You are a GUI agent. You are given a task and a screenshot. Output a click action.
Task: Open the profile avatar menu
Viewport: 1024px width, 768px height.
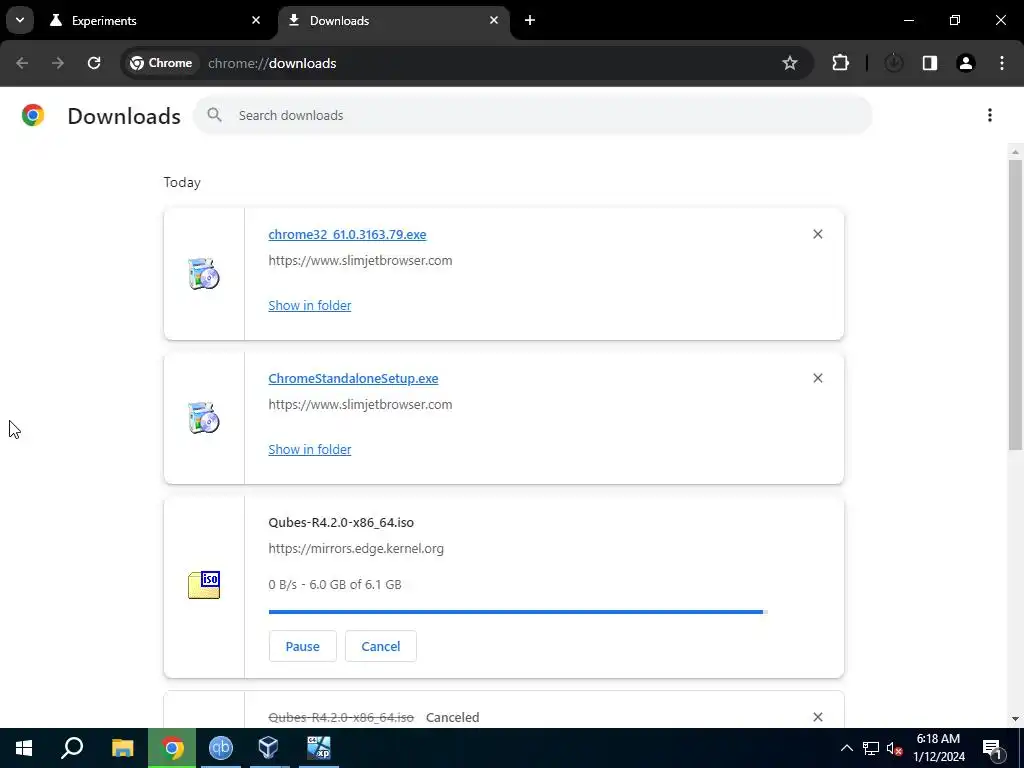(965, 63)
